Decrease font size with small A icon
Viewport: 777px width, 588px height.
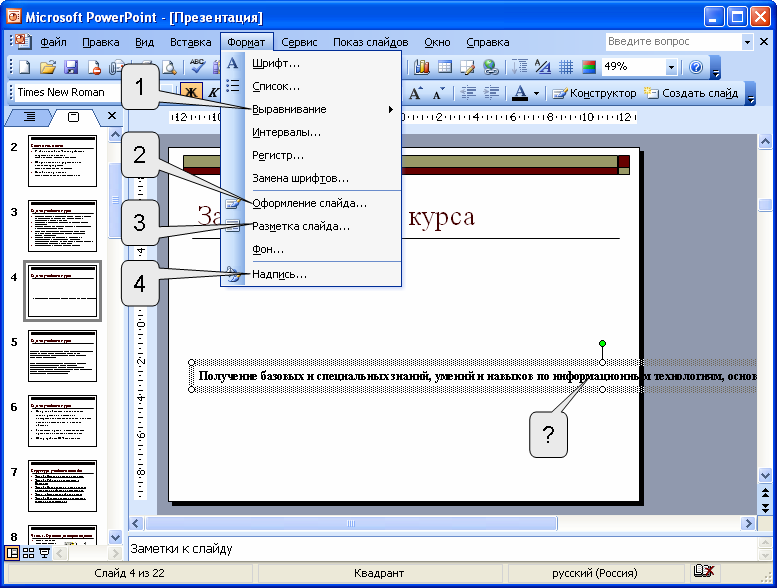click(439, 93)
